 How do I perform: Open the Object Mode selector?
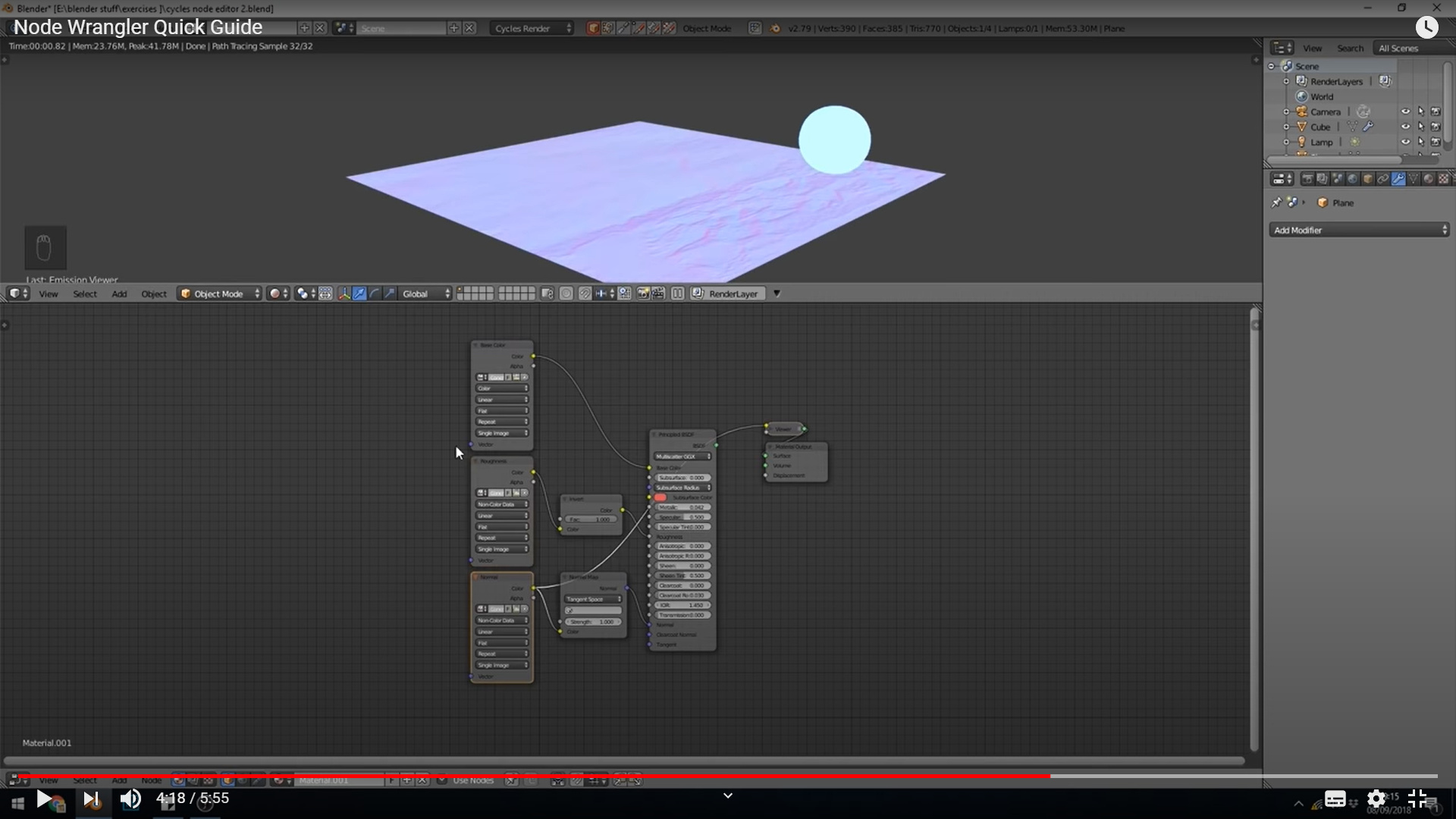(x=220, y=293)
